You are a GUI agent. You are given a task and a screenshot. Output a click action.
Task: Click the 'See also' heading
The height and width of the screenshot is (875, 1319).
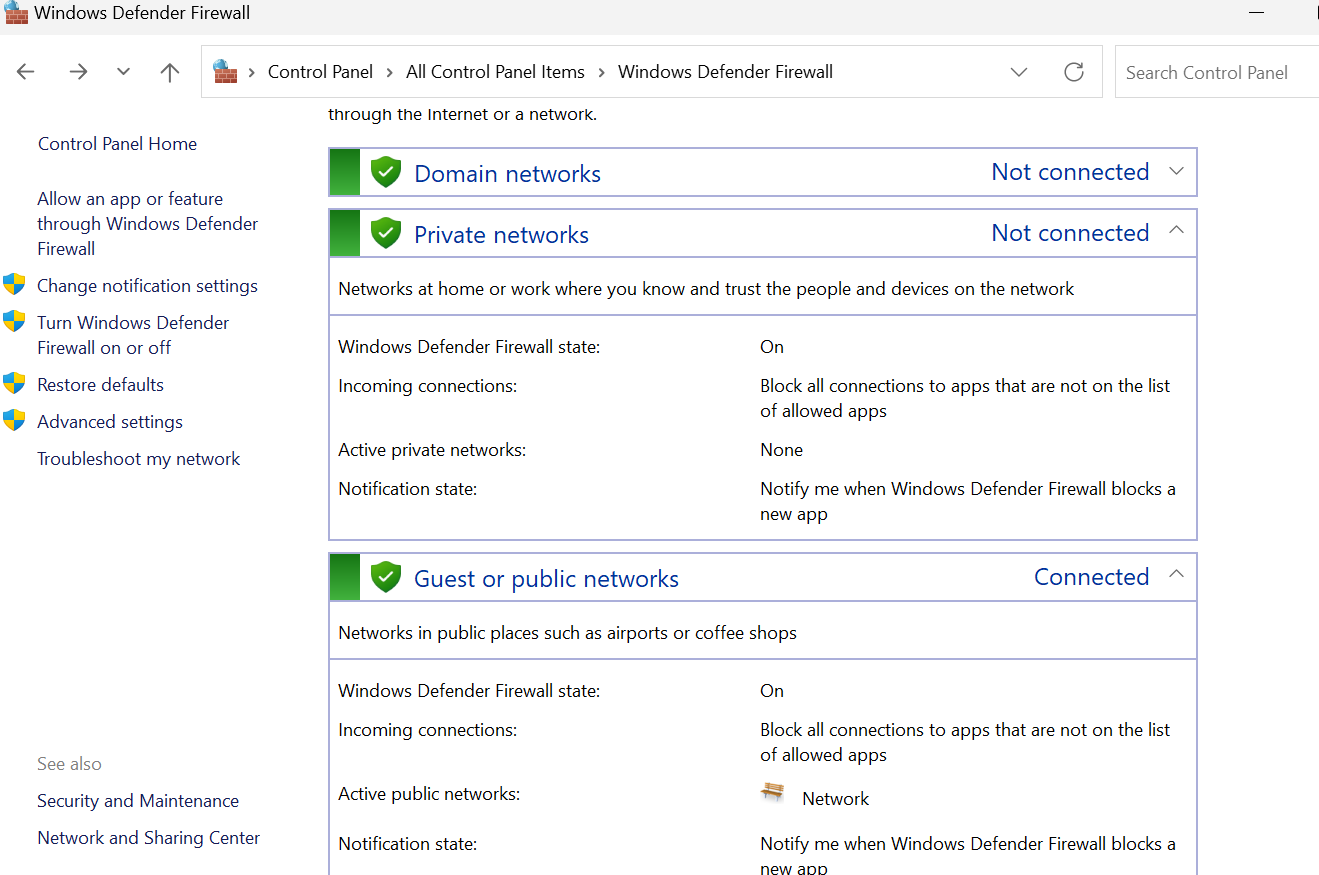(69, 764)
